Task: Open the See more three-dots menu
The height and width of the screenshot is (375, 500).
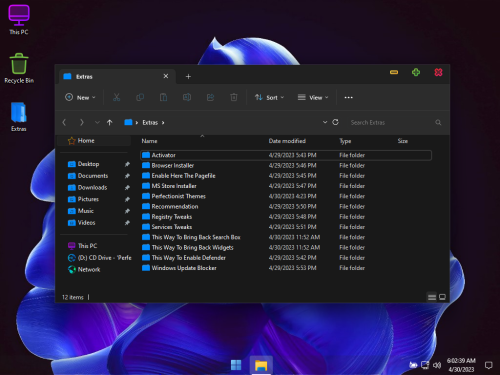Action: [x=348, y=97]
